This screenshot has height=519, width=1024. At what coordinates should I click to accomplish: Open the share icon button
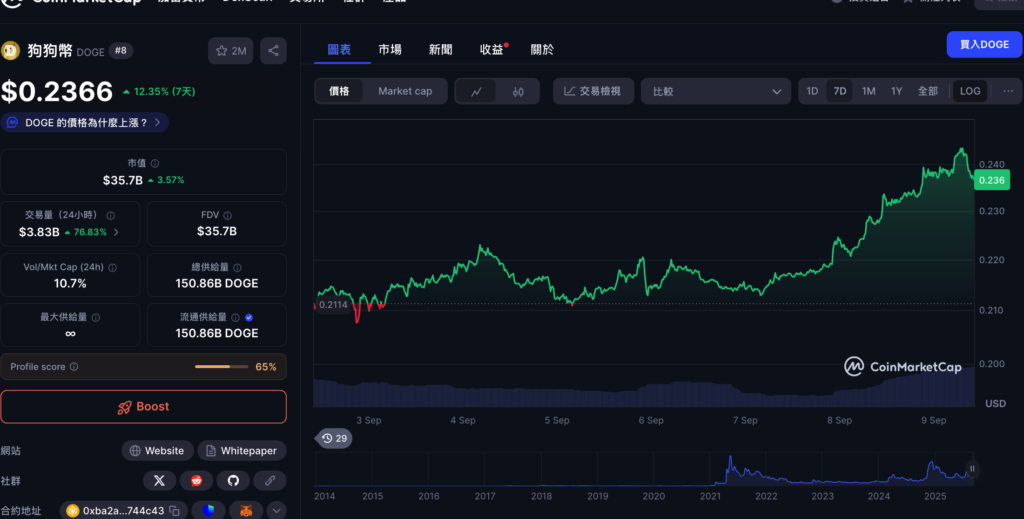click(x=273, y=51)
